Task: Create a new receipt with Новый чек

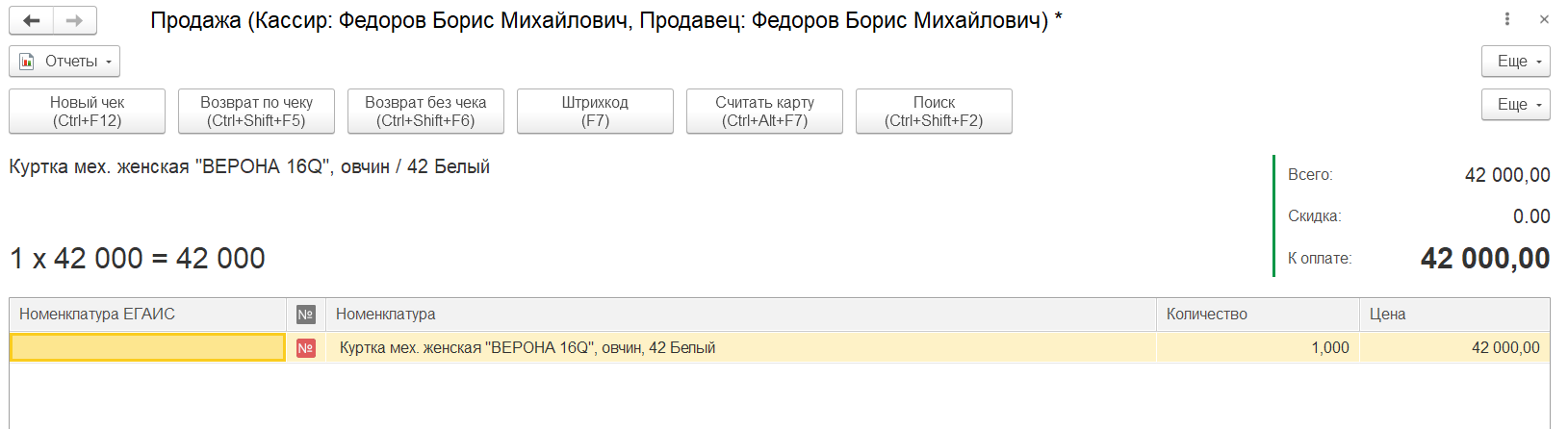Action: click(87, 112)
